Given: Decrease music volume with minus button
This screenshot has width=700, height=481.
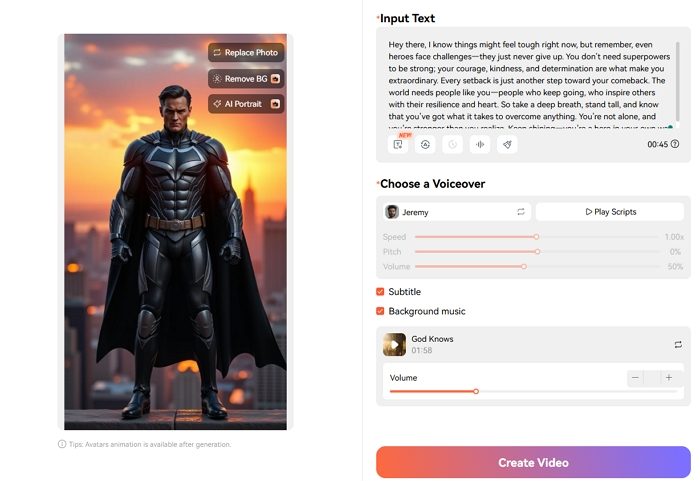Looking at the screenshot, I should [635, 378].
